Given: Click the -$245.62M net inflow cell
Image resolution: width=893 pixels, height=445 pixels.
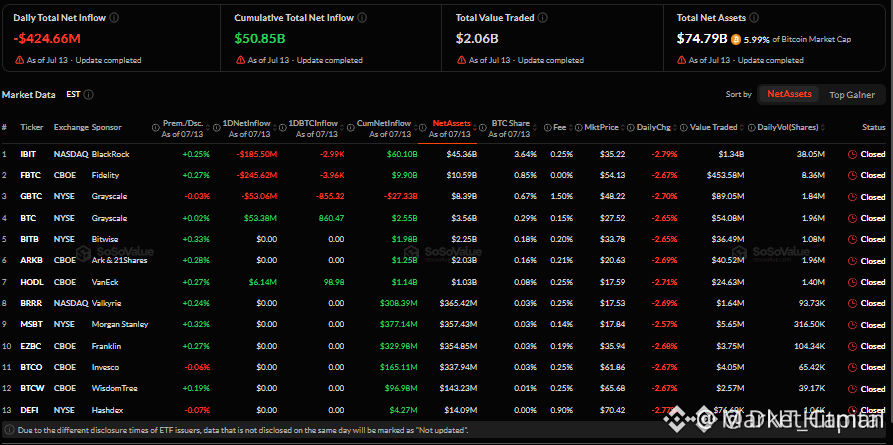Looking at the screenshot, I should click(255, 175).
